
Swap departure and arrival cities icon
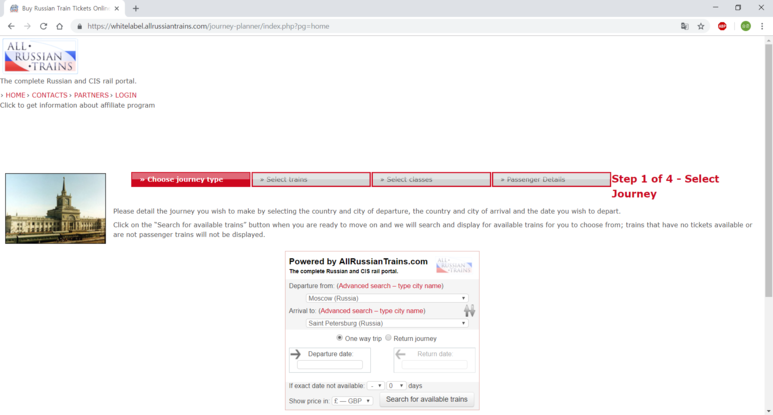pos(469,311)
